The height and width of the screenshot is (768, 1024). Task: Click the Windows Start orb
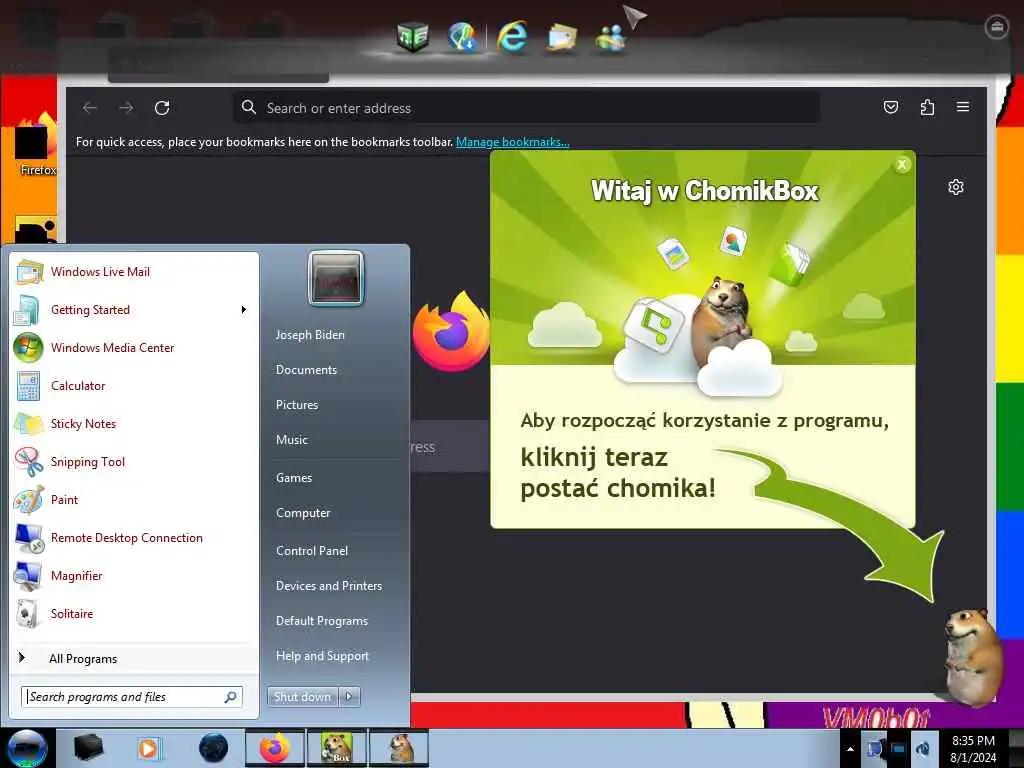[x=27, y=748]
